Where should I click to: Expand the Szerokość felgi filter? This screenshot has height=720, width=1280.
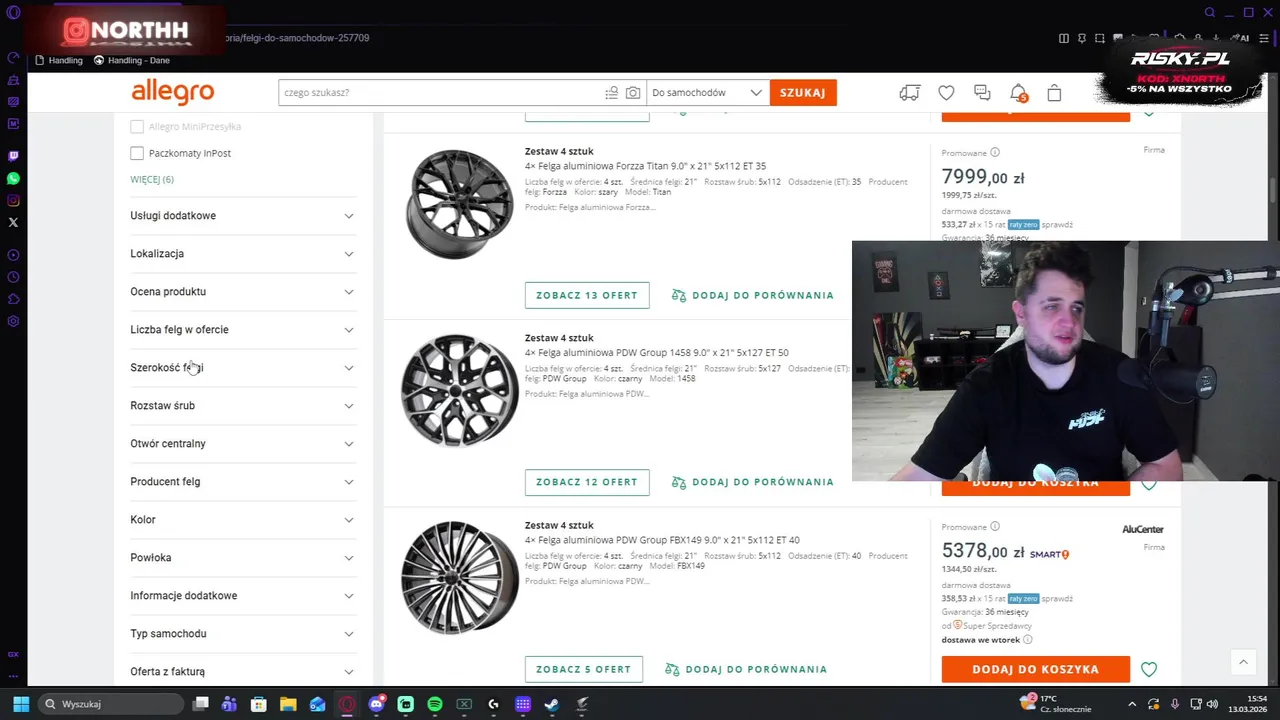tap(242, 368)
